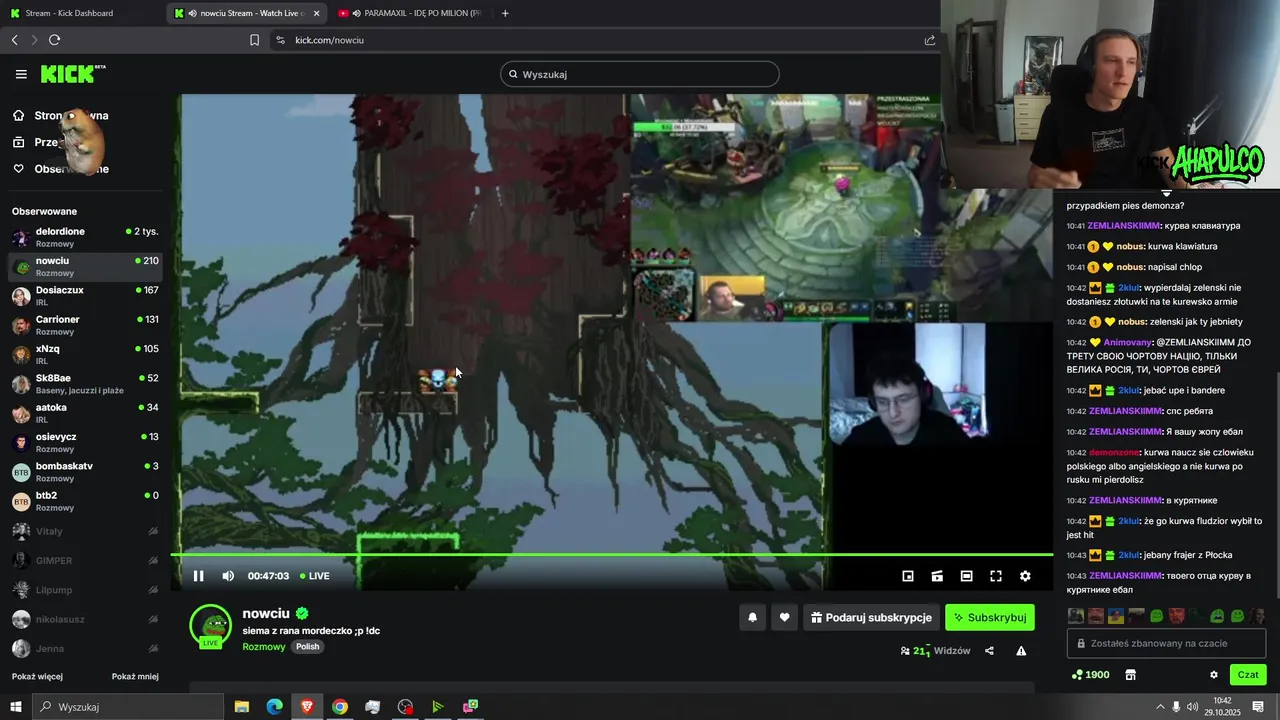Jump to LIVE indicator in player

315,576
